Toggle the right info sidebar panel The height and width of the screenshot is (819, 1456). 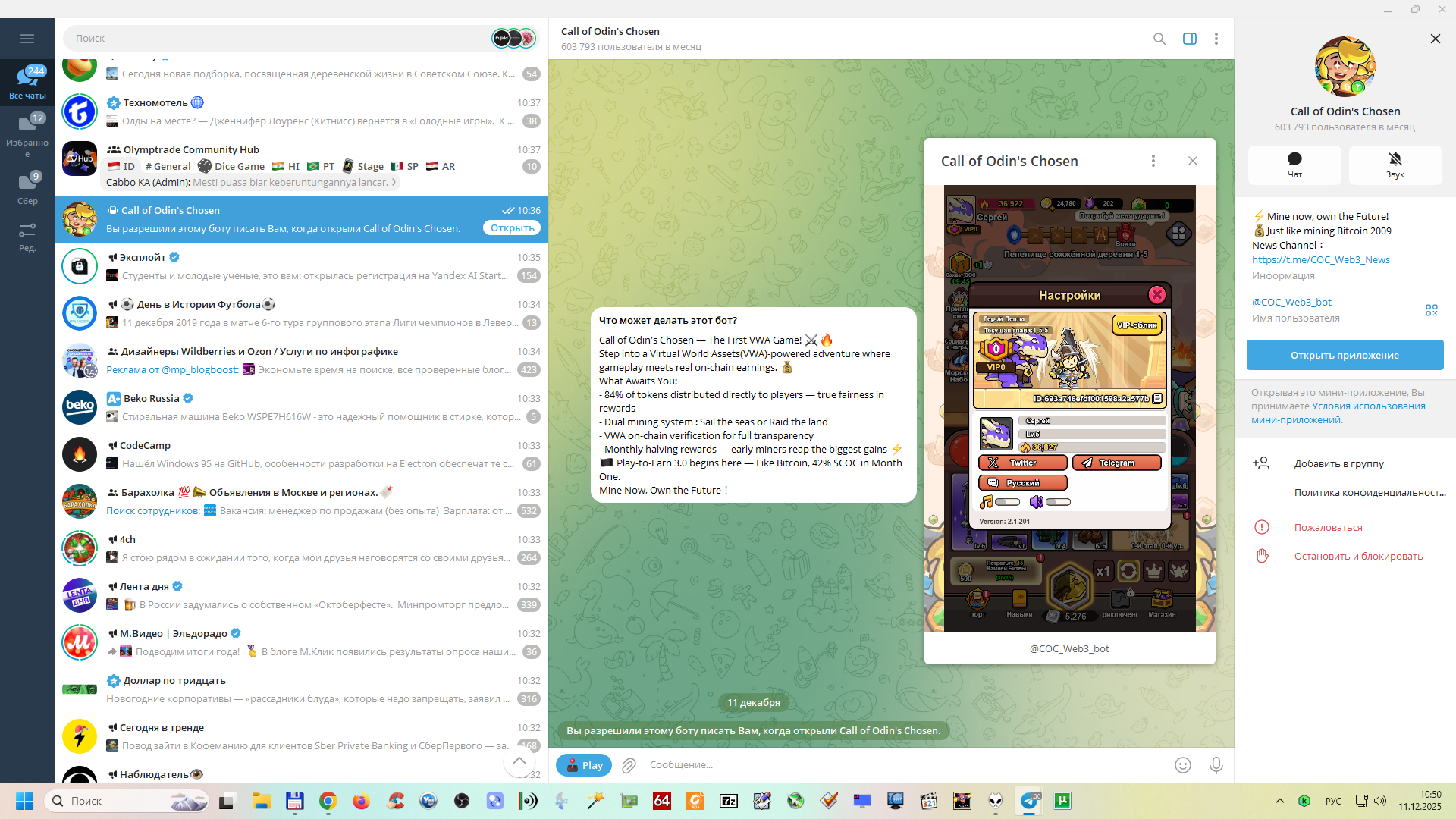click(x=1189, y=39)
